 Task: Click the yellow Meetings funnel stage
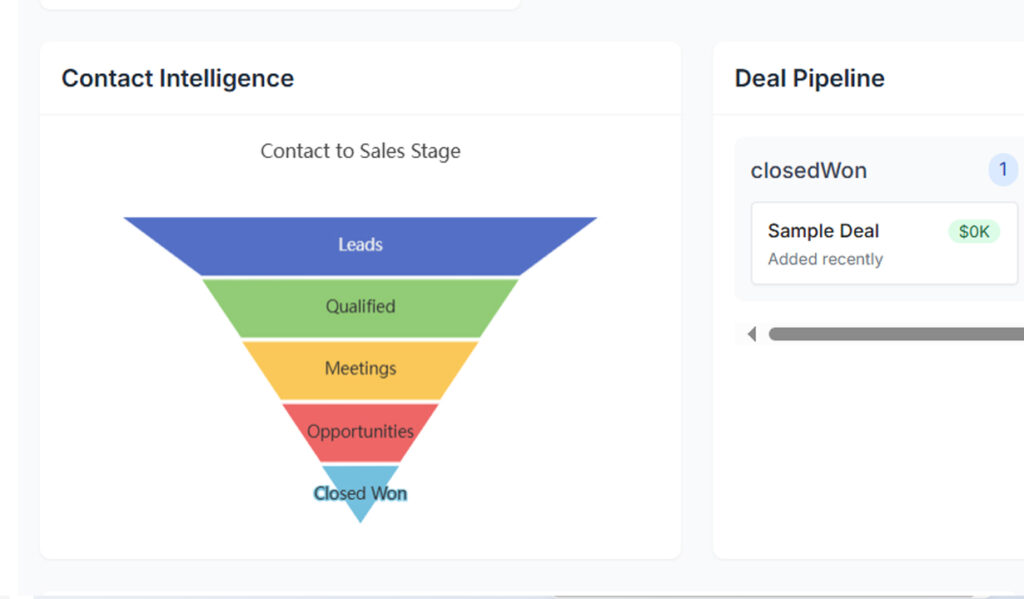360,369
